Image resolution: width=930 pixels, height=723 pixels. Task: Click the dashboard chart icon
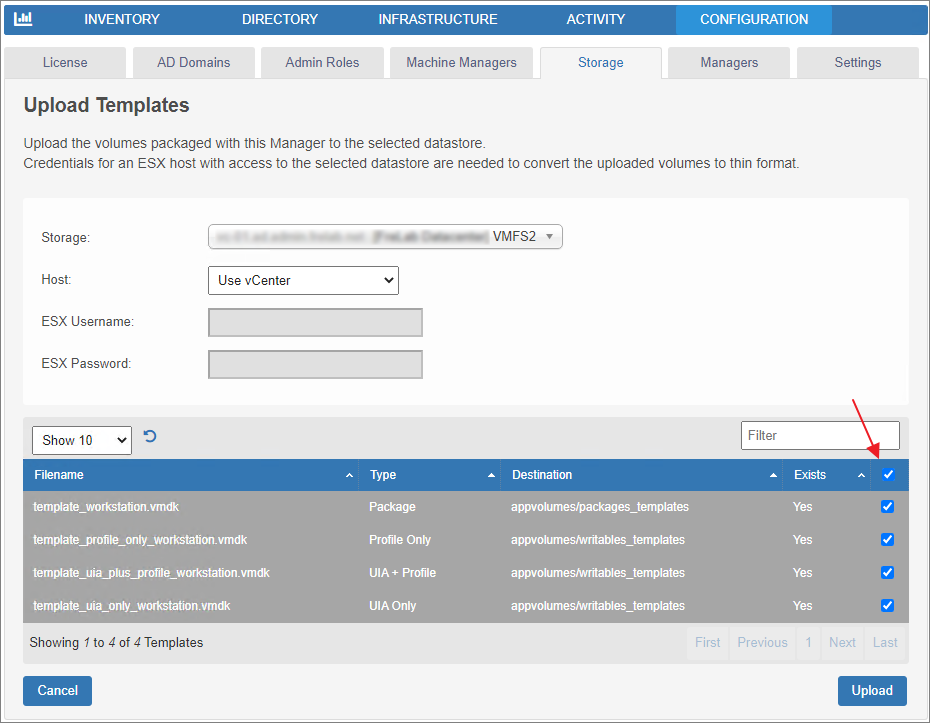click(x=23, y=19)
